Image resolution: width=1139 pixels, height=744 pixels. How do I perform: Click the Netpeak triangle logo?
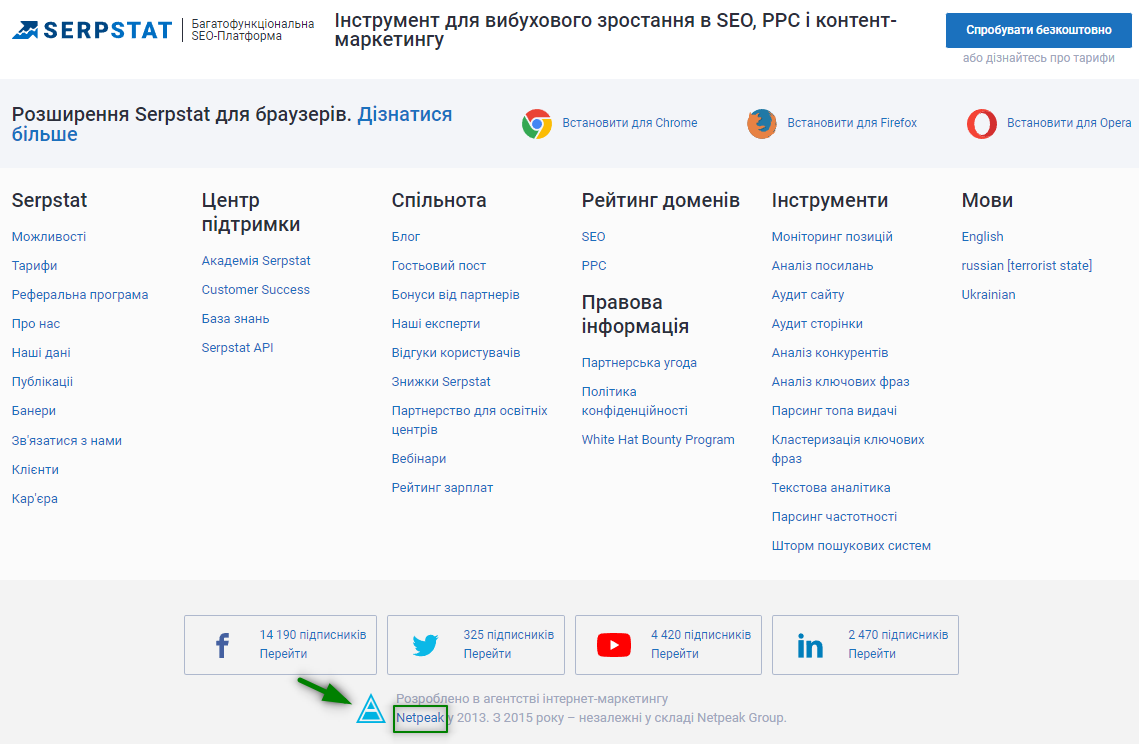pyautogui.click(x=371, y=708)
